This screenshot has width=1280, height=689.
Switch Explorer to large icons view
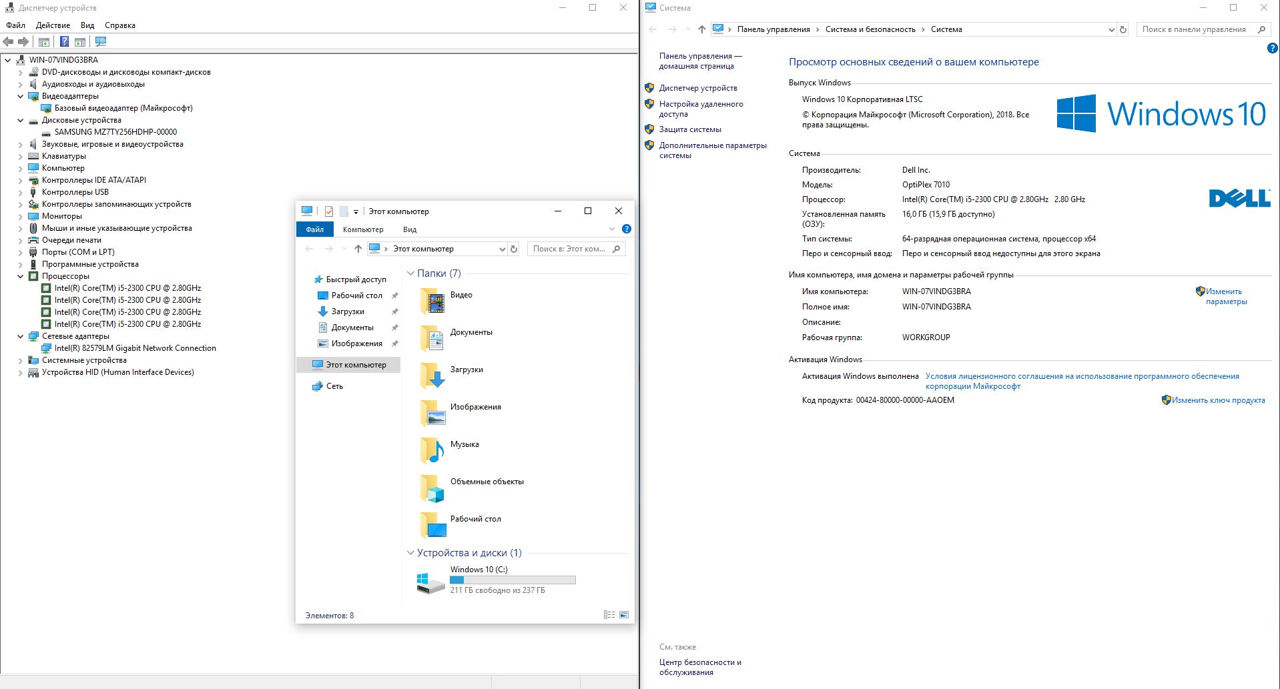(x=624, y=615)
